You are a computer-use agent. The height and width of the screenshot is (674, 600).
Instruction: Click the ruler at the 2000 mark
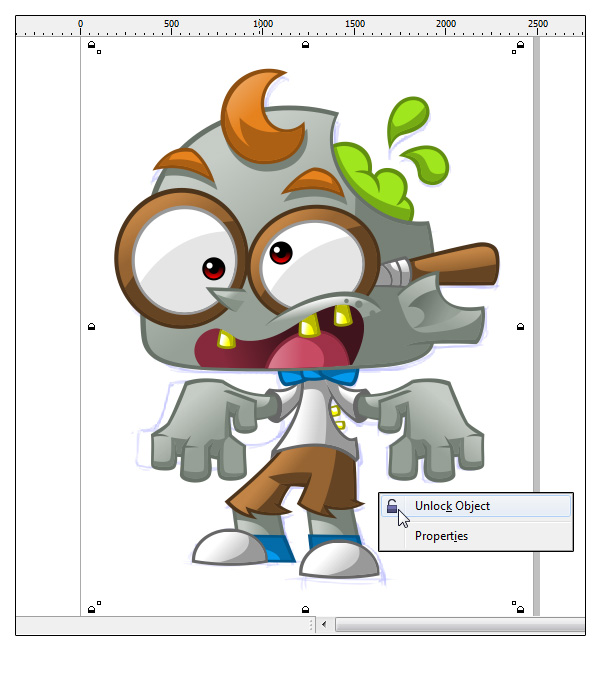446,24
